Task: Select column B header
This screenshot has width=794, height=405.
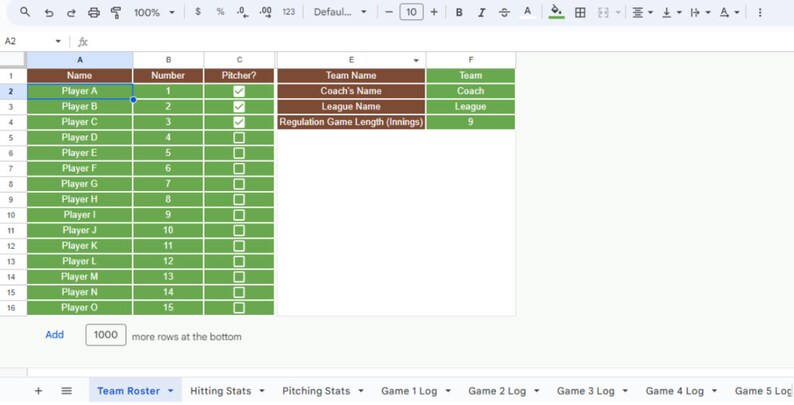Action: [x=168, y=60]
